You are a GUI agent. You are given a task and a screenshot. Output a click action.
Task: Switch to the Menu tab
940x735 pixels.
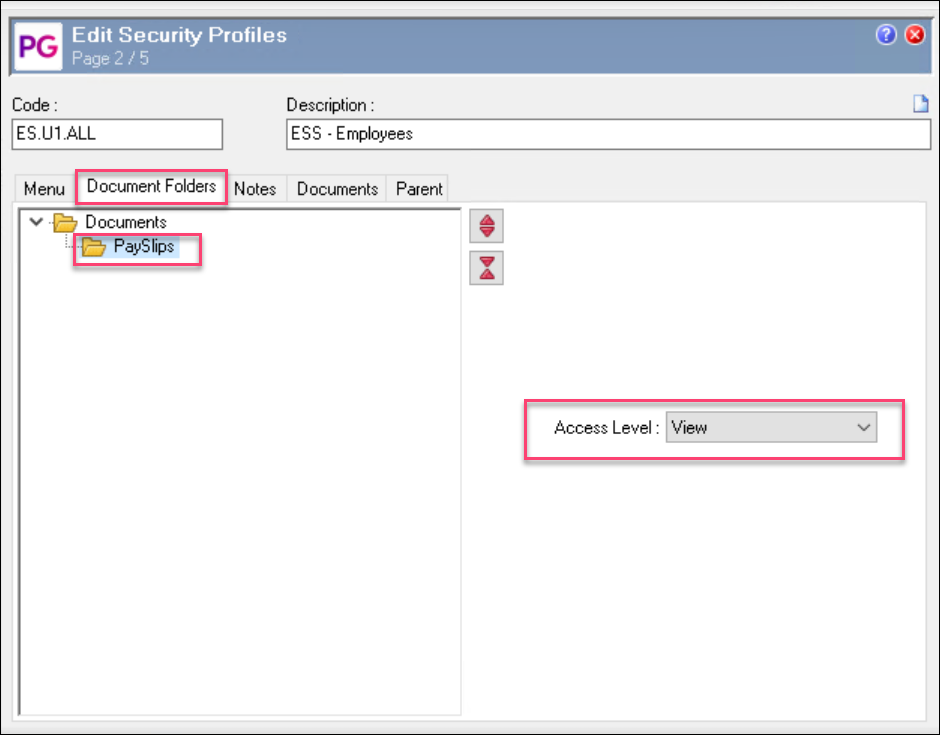44,189
